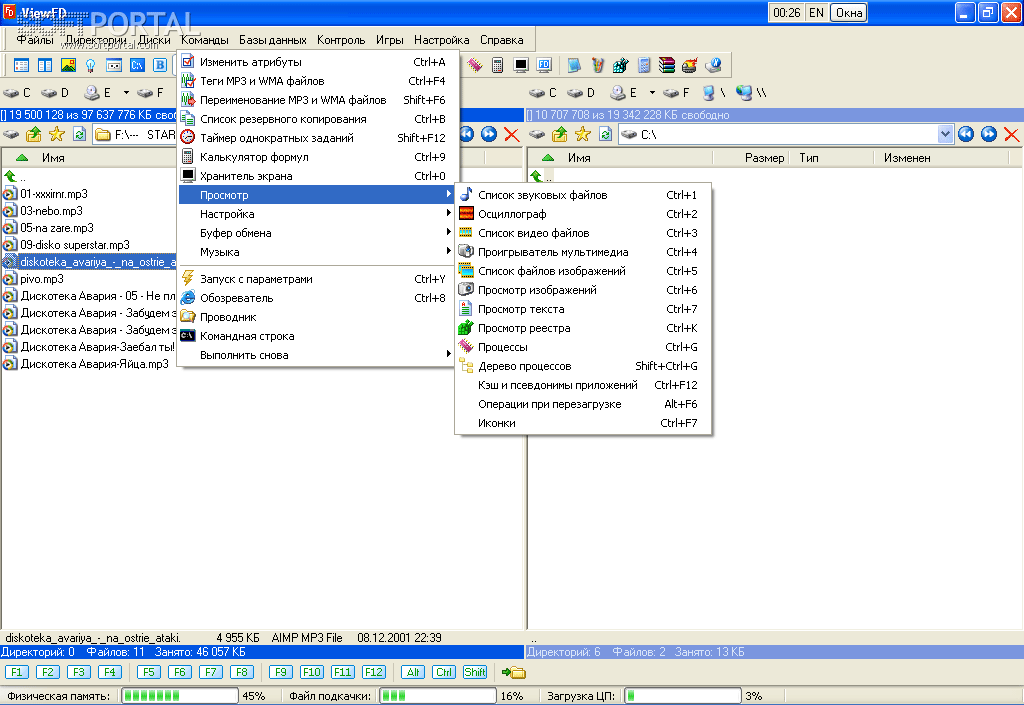
Task: Click the forward arrow beside the right panel path dropdown
Action: (989, 134)
